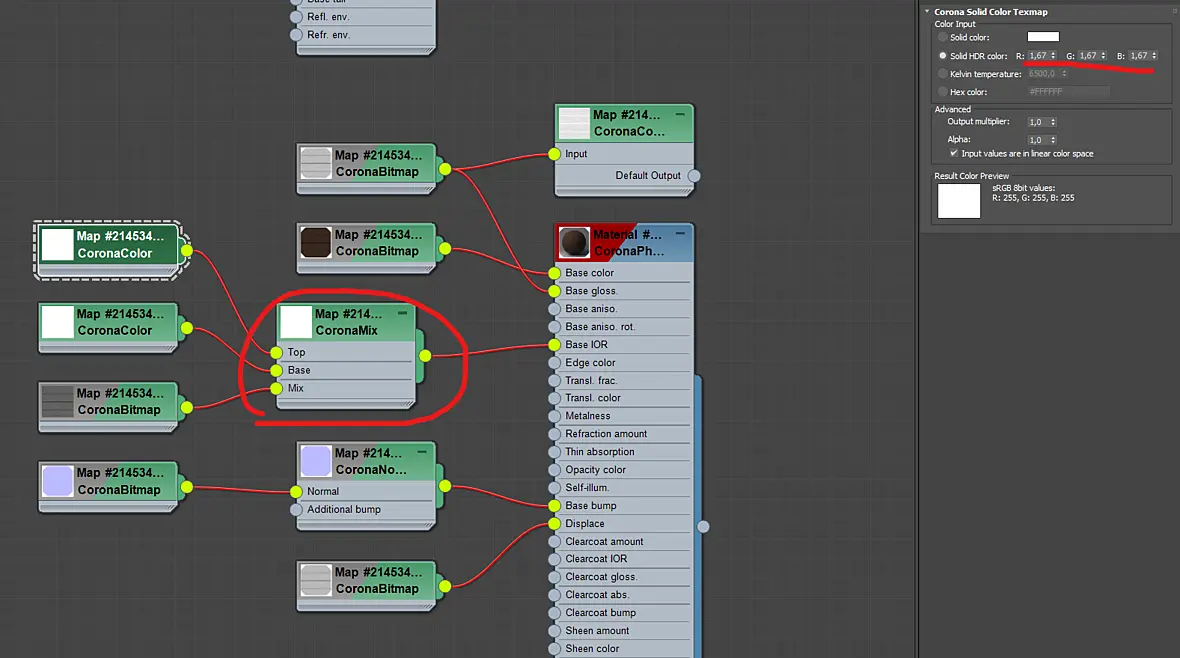
Task: Select the brown CoronaBitmap node thumbnail
Action: pyautogui.click(x=315, y=243)
